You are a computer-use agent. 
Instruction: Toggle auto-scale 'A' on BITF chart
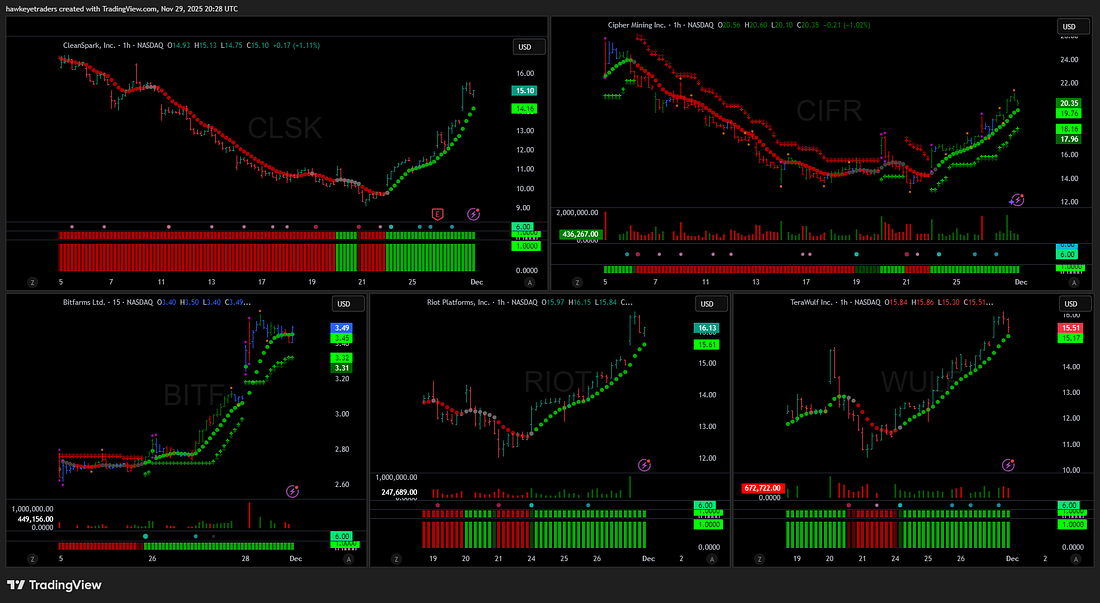(x=349, y=559)
